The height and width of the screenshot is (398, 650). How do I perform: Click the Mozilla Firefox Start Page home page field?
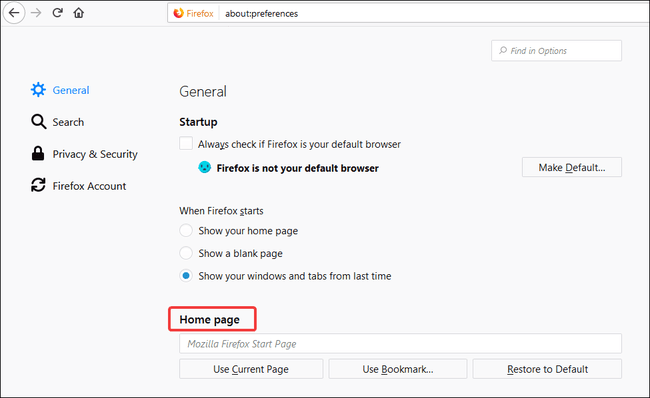[x=400, y=344]
